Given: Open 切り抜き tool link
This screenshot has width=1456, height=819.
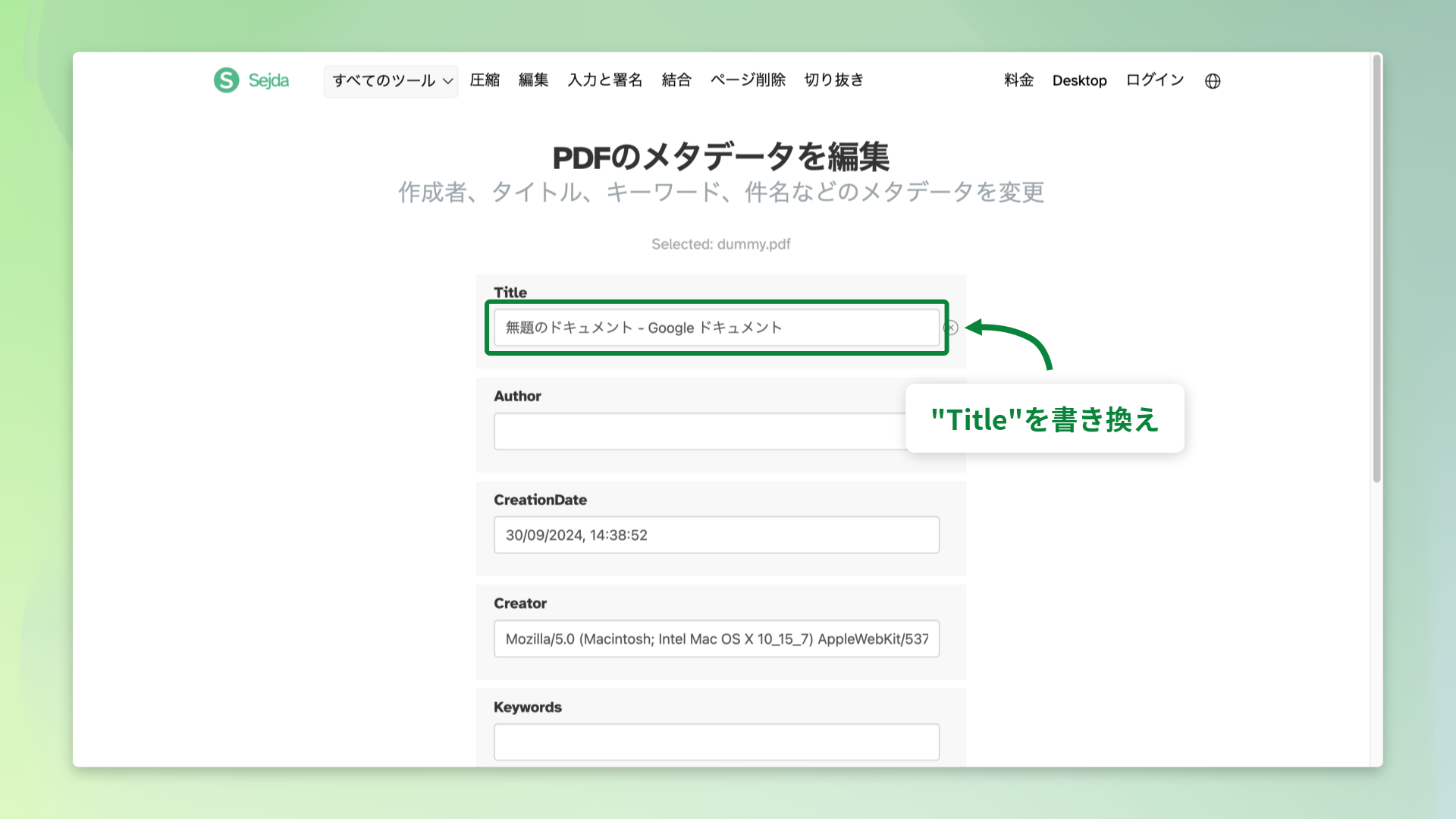Looking at the screenshot, I should click(833, 80).
